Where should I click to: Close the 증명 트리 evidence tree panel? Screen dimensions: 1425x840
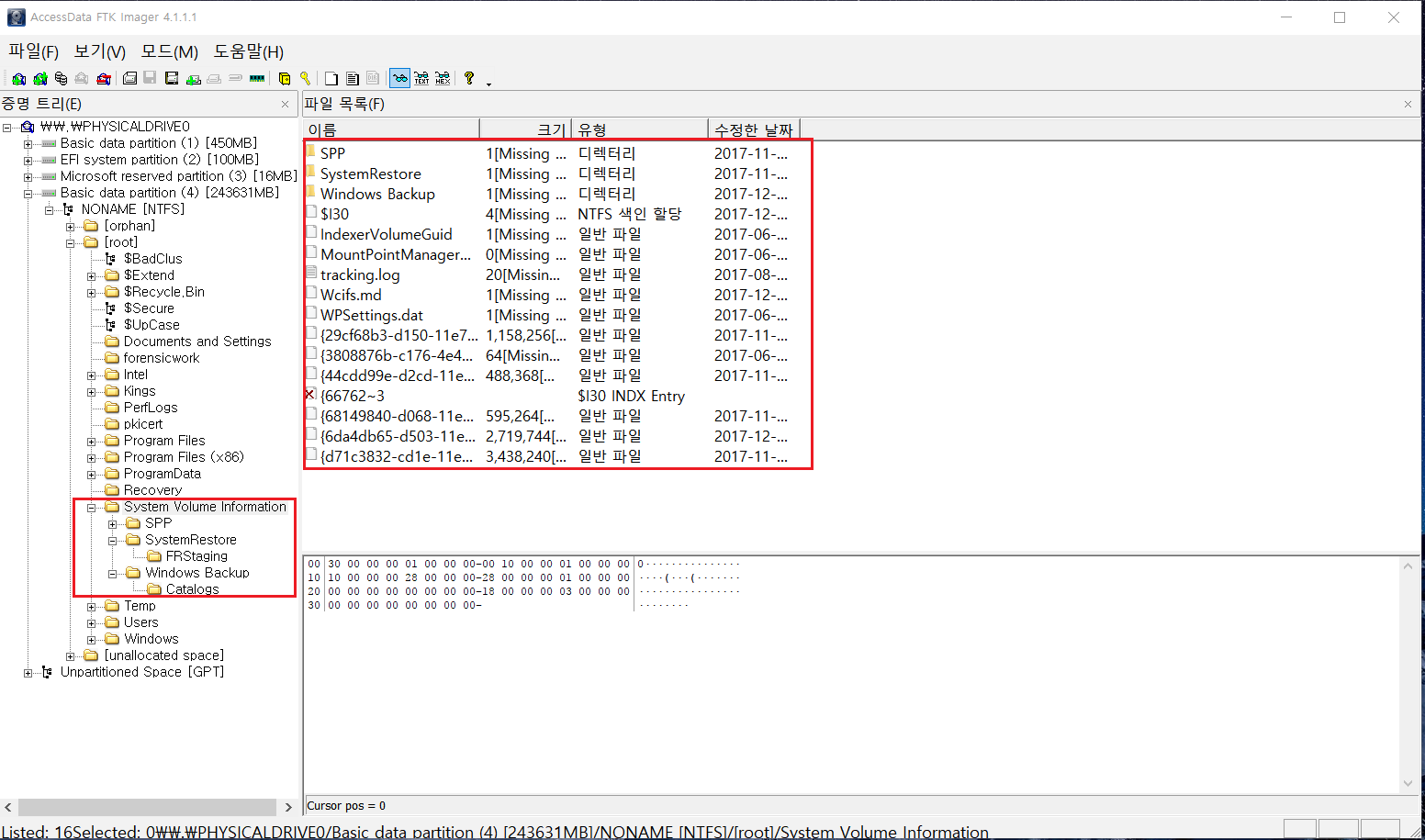(285, 105)
